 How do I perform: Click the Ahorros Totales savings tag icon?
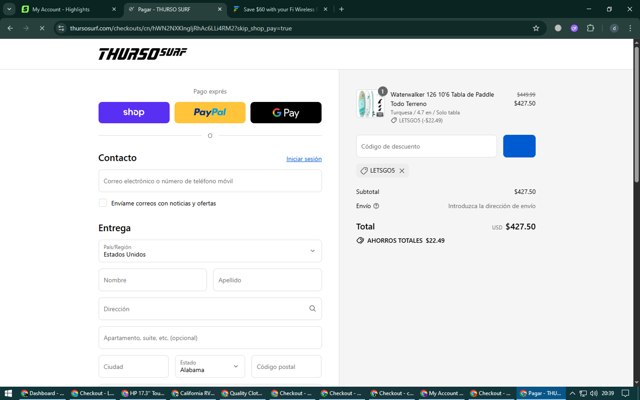click(360, 240)
